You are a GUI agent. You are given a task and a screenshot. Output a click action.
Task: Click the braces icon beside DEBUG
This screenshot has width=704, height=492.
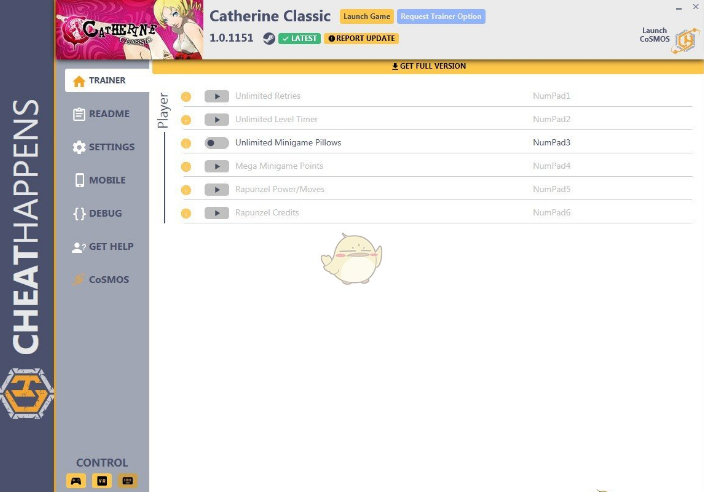79,213
